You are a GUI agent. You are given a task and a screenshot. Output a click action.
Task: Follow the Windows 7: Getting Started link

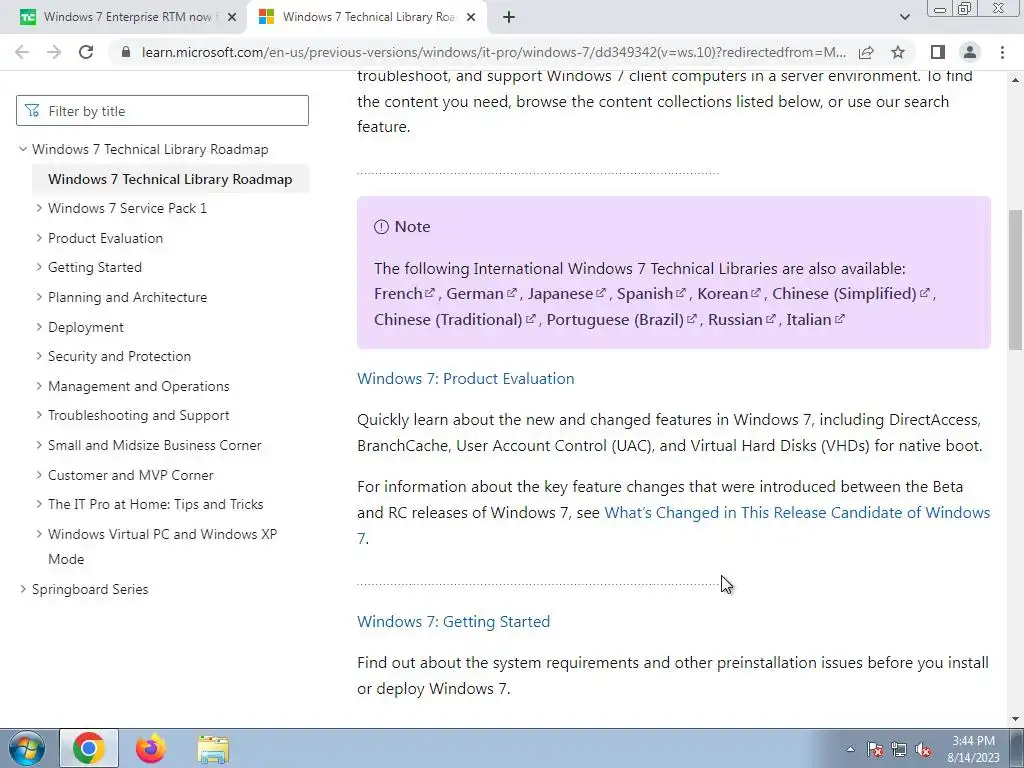(453, 622)
